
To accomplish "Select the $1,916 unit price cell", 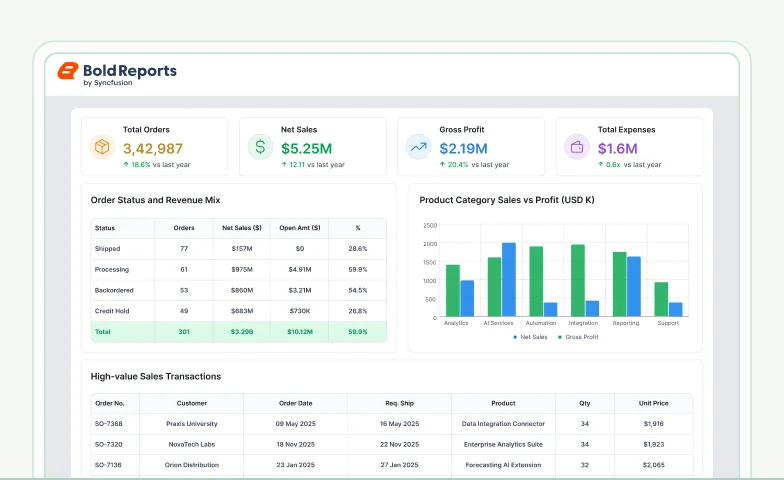I will point(654,424).
